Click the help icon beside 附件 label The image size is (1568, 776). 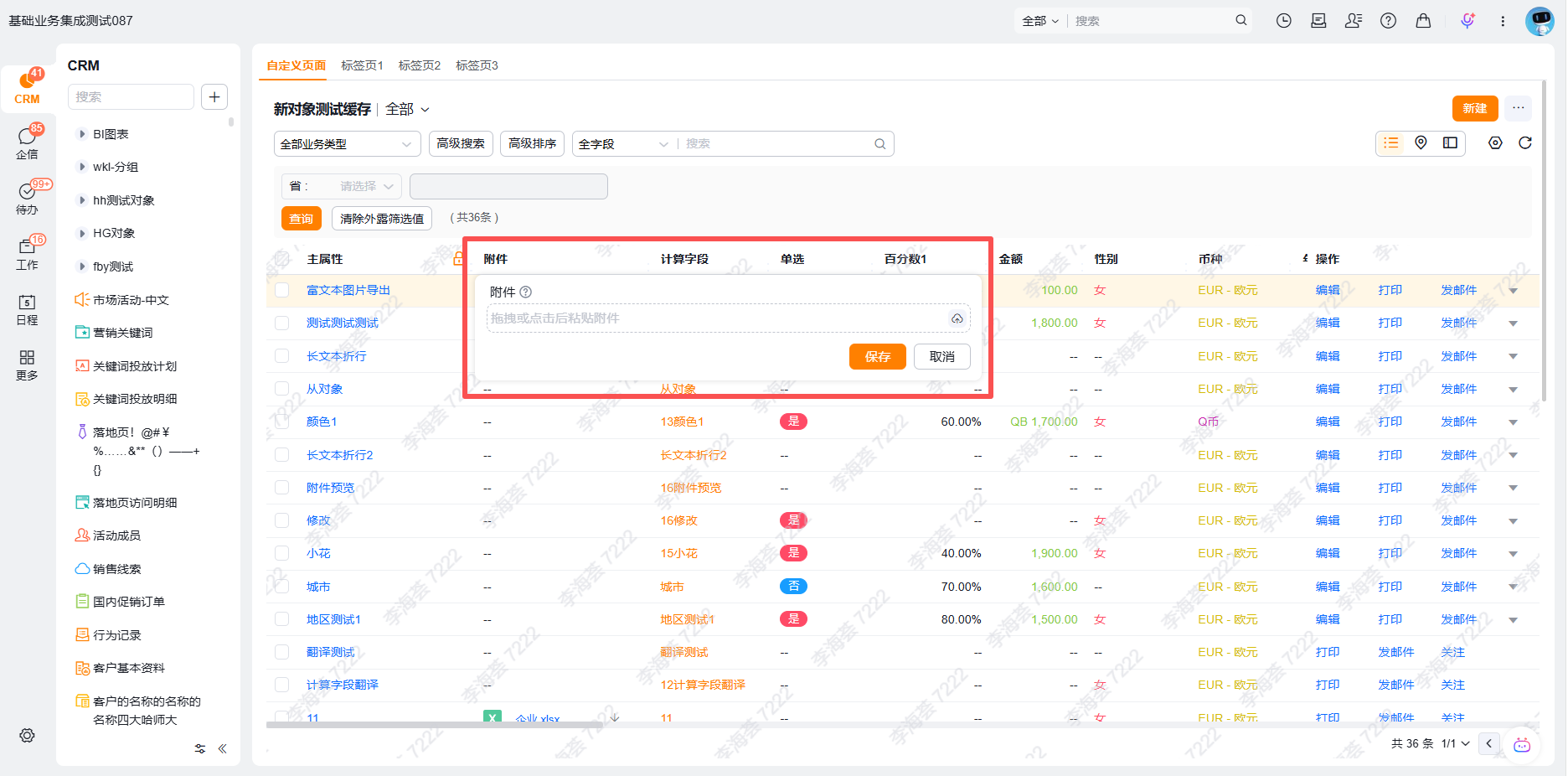[526, 292]
